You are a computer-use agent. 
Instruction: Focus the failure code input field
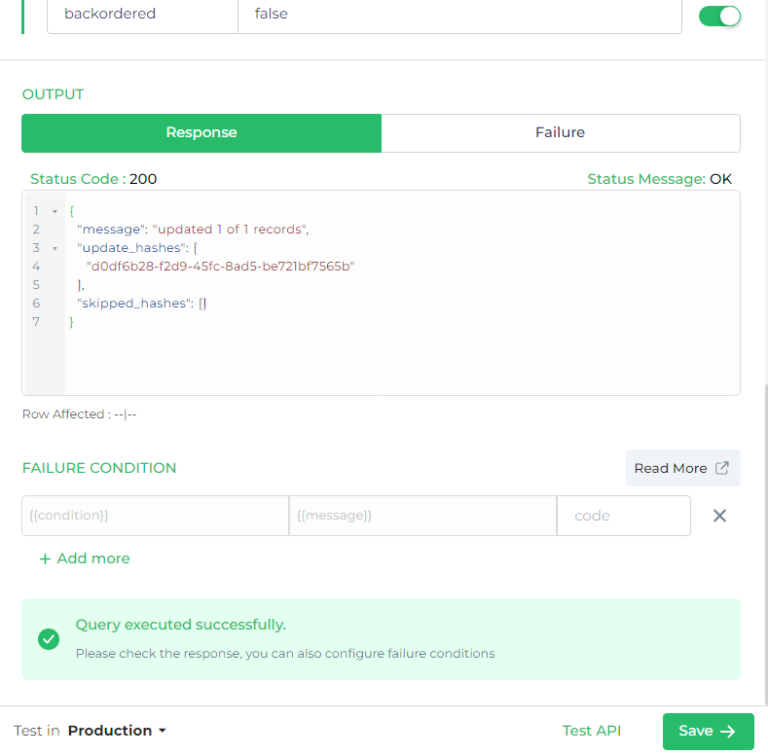pos(624,515)
